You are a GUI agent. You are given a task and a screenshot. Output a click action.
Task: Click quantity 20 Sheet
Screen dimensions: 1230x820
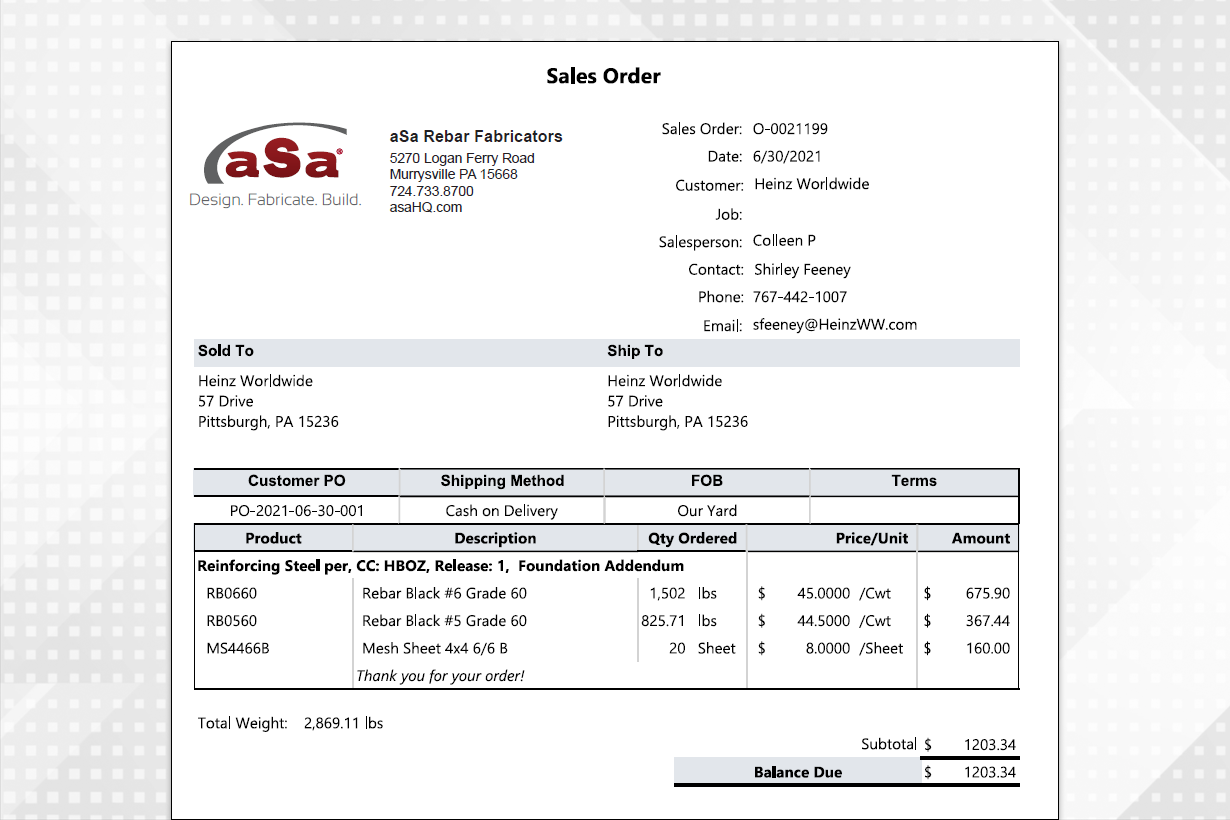coord(702,648)
